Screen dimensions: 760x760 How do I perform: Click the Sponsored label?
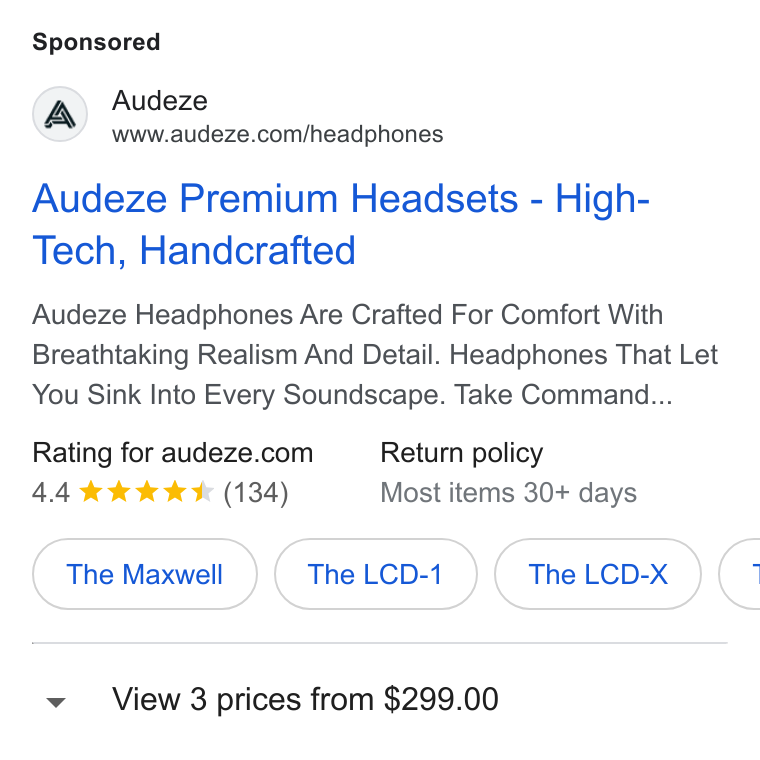[96, 42]
